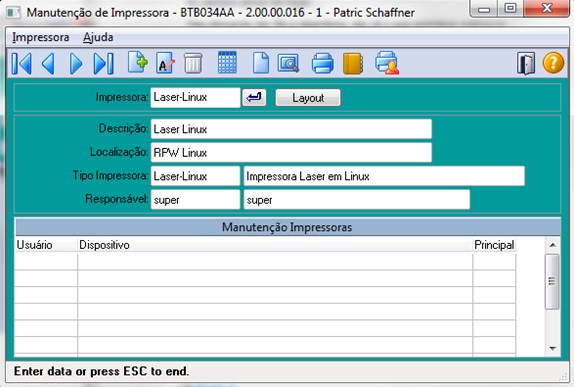Open the orange notebook toolbar icon

tap(353, 64)
